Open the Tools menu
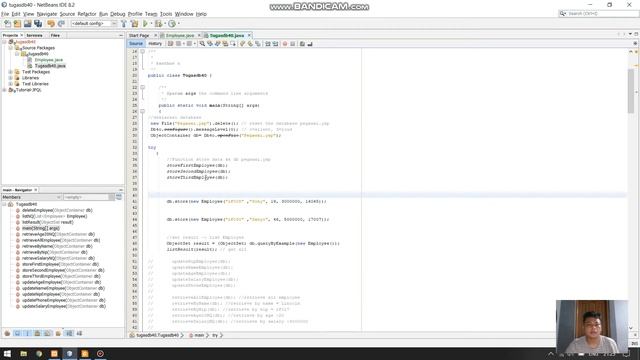The height and width of the screenshot is (360, 640). click(166, 14)
